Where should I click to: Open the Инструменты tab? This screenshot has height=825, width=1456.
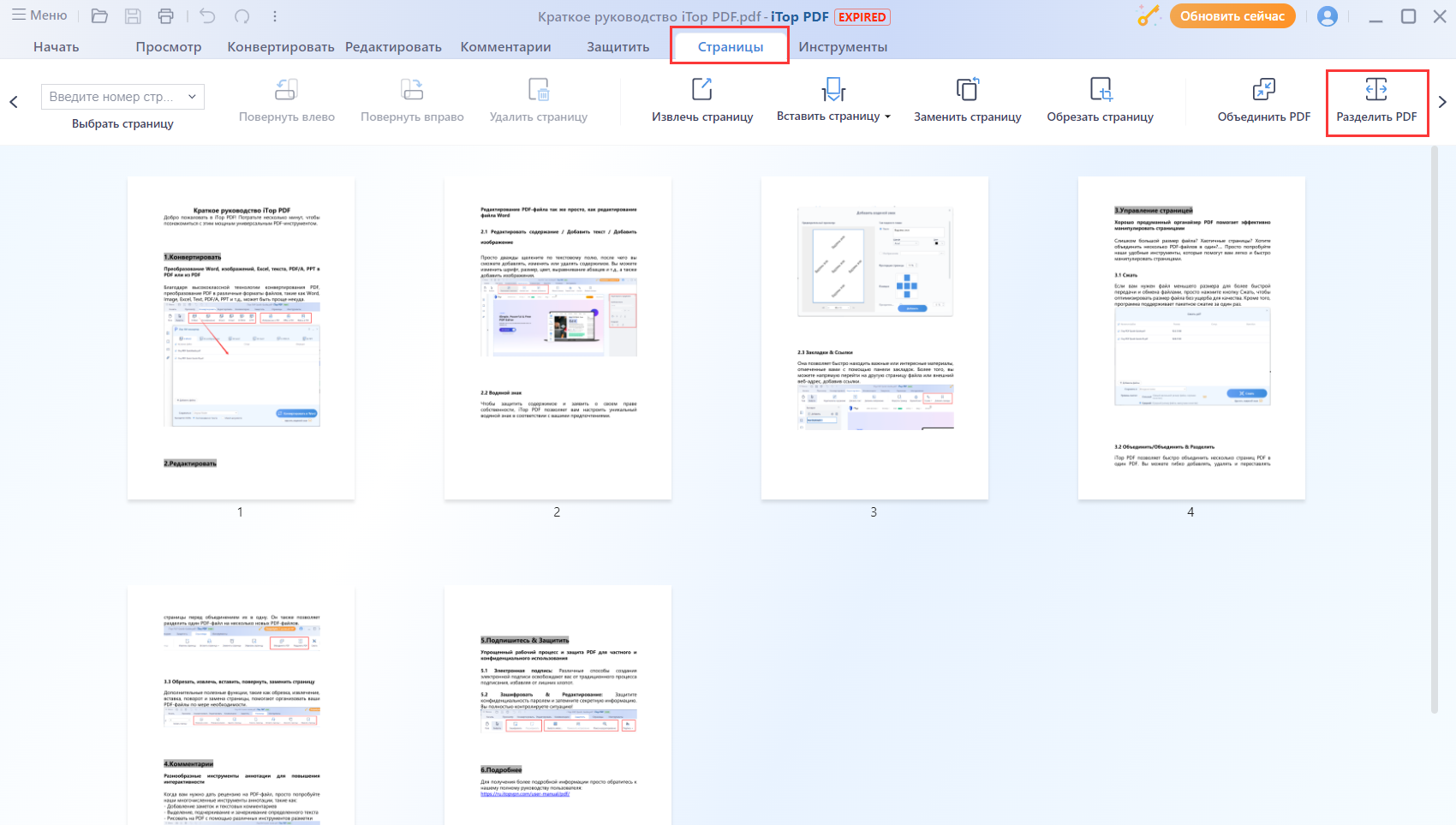[843, 47]
